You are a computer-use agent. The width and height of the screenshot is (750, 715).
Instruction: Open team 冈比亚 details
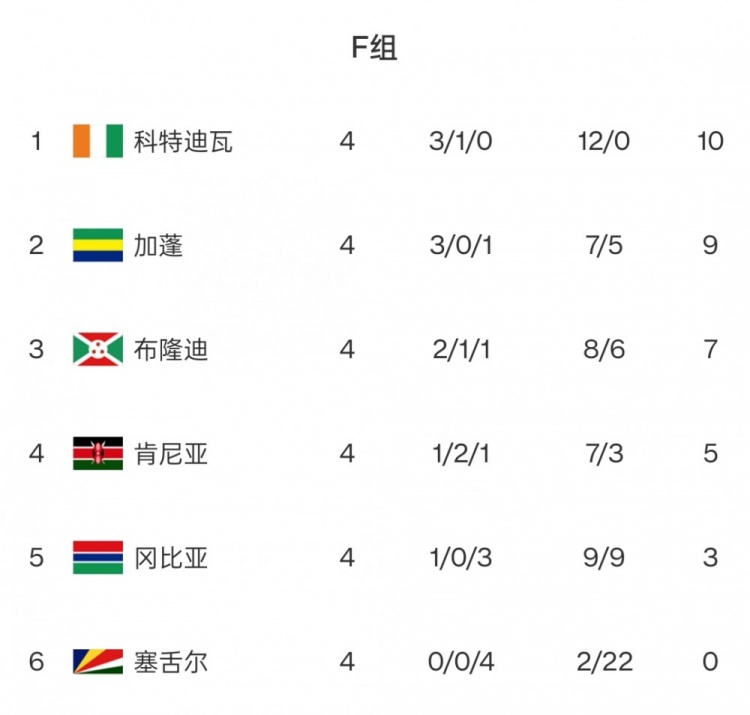point(170,557)
